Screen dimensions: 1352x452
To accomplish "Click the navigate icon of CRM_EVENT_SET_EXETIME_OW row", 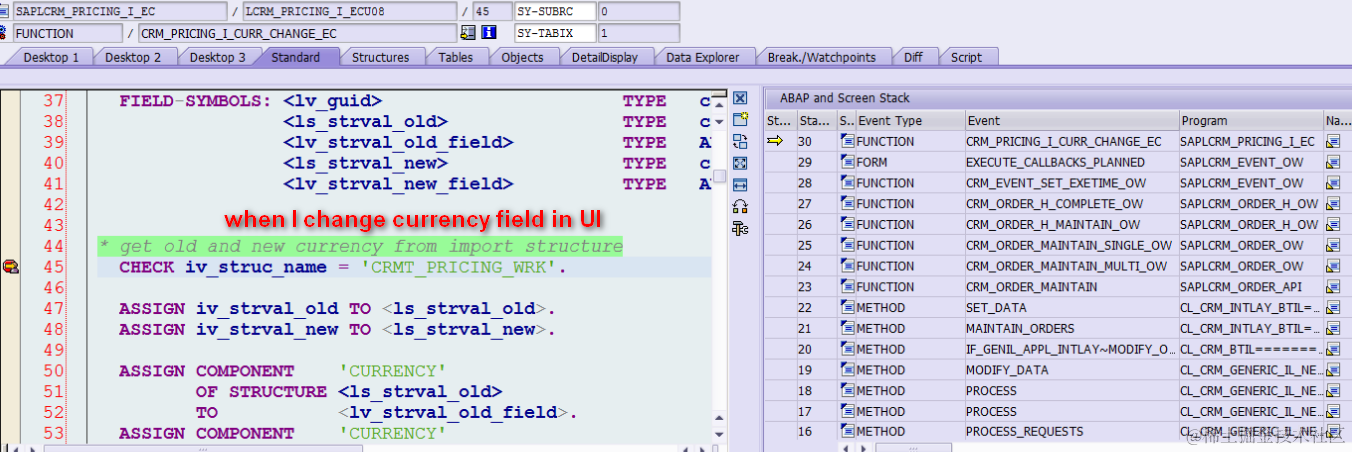I will point(1333,183).
